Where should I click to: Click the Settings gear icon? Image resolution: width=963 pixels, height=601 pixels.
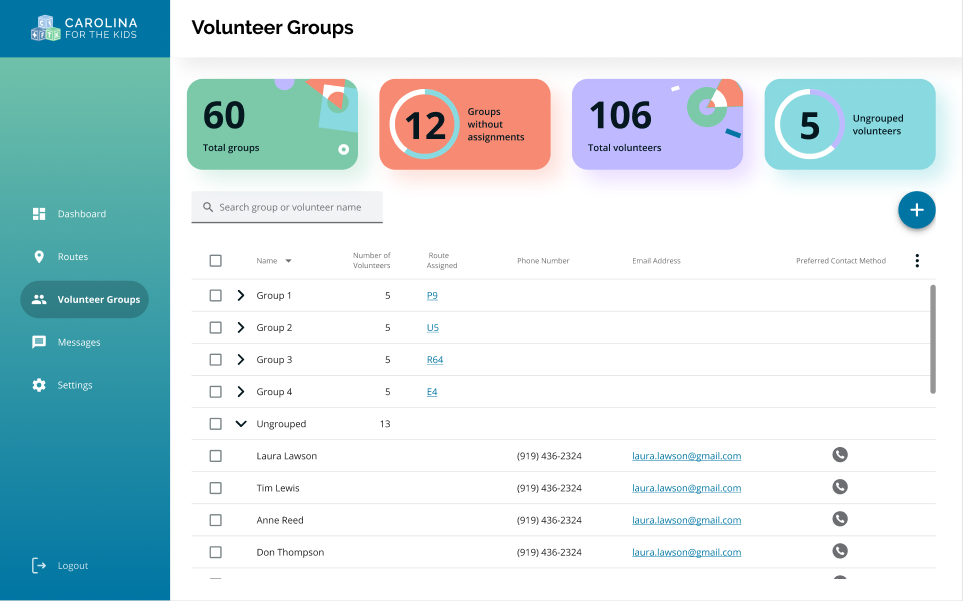pos(39,385)
